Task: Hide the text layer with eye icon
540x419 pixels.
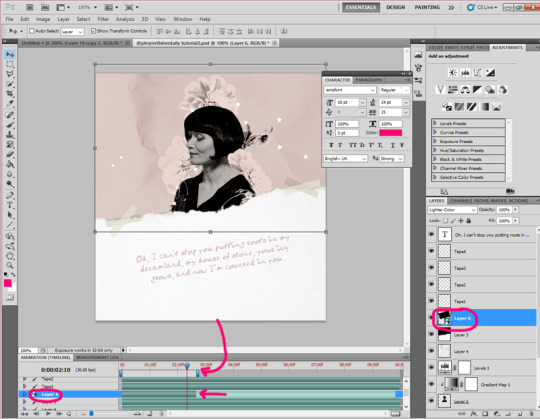Action: click(x=432, y=234)
